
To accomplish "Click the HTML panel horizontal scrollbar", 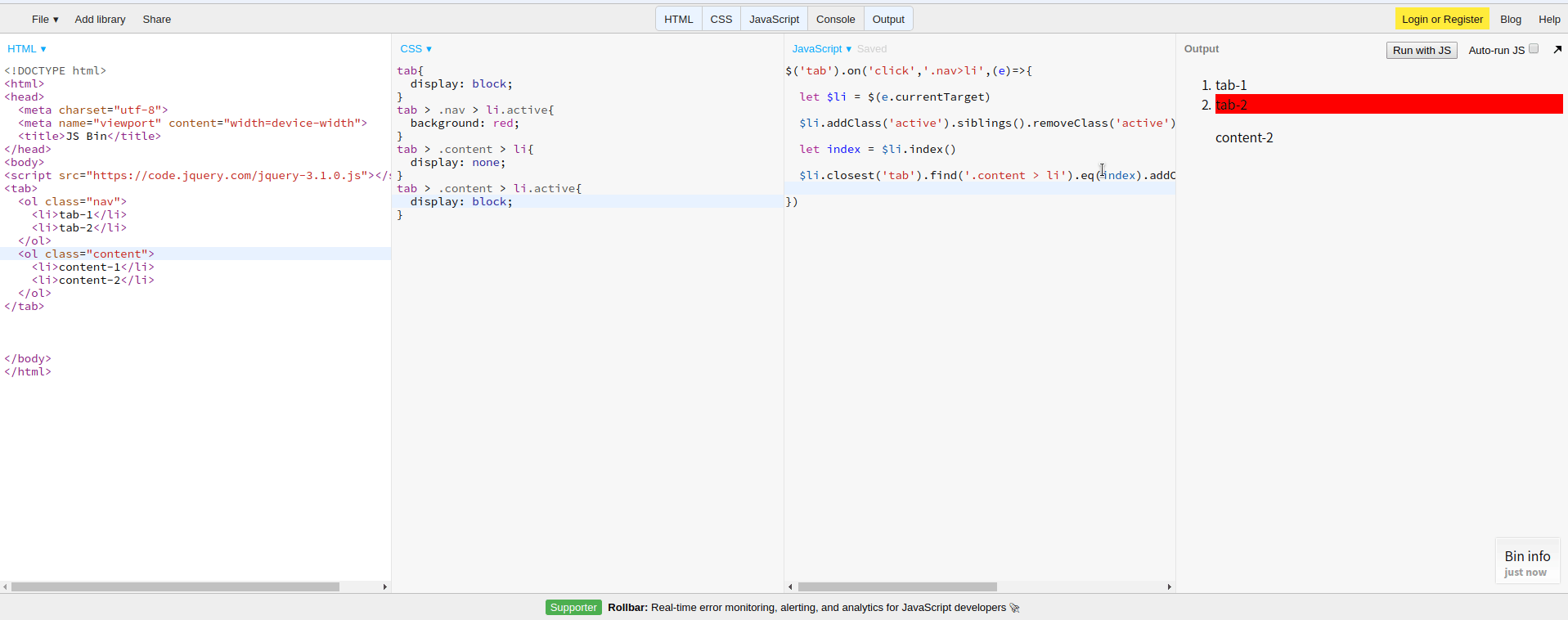I will [175, 587].
